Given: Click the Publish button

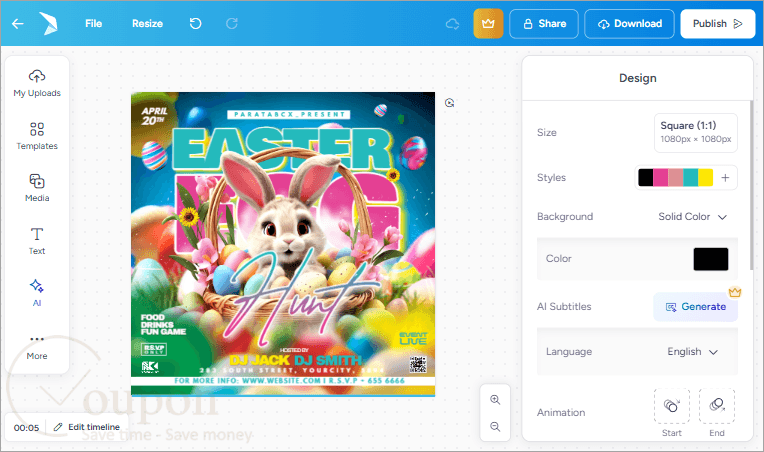Looking at the screenshot, I should point(718,23).
